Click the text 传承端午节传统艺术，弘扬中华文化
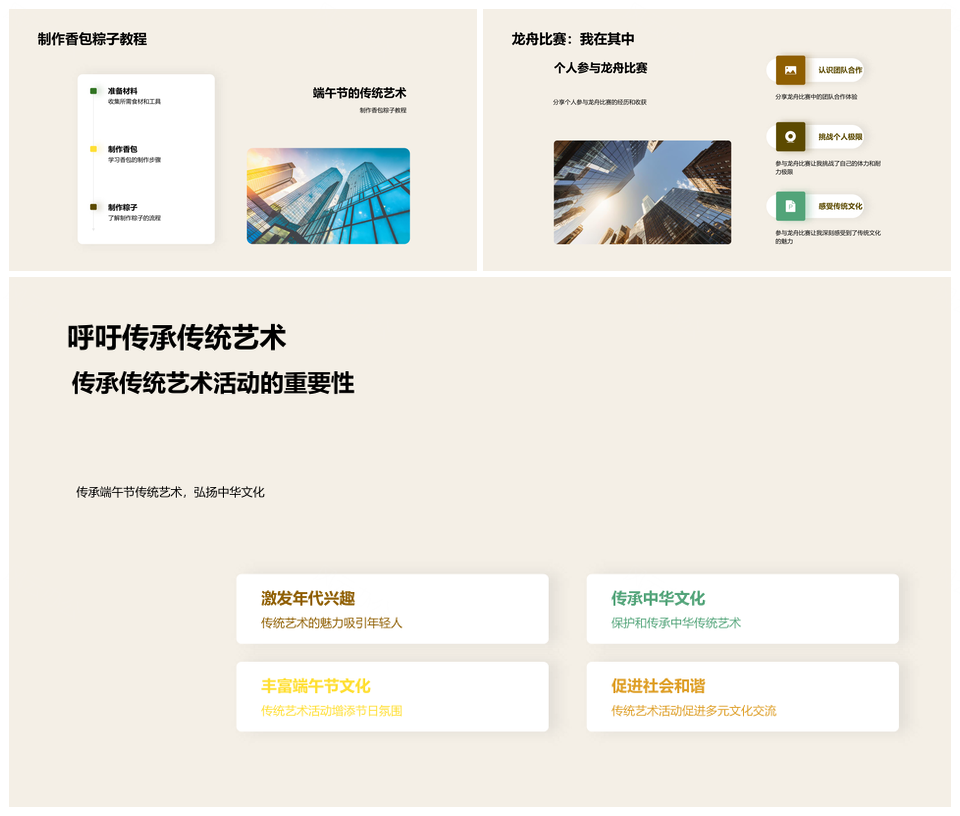 point(170,492)
